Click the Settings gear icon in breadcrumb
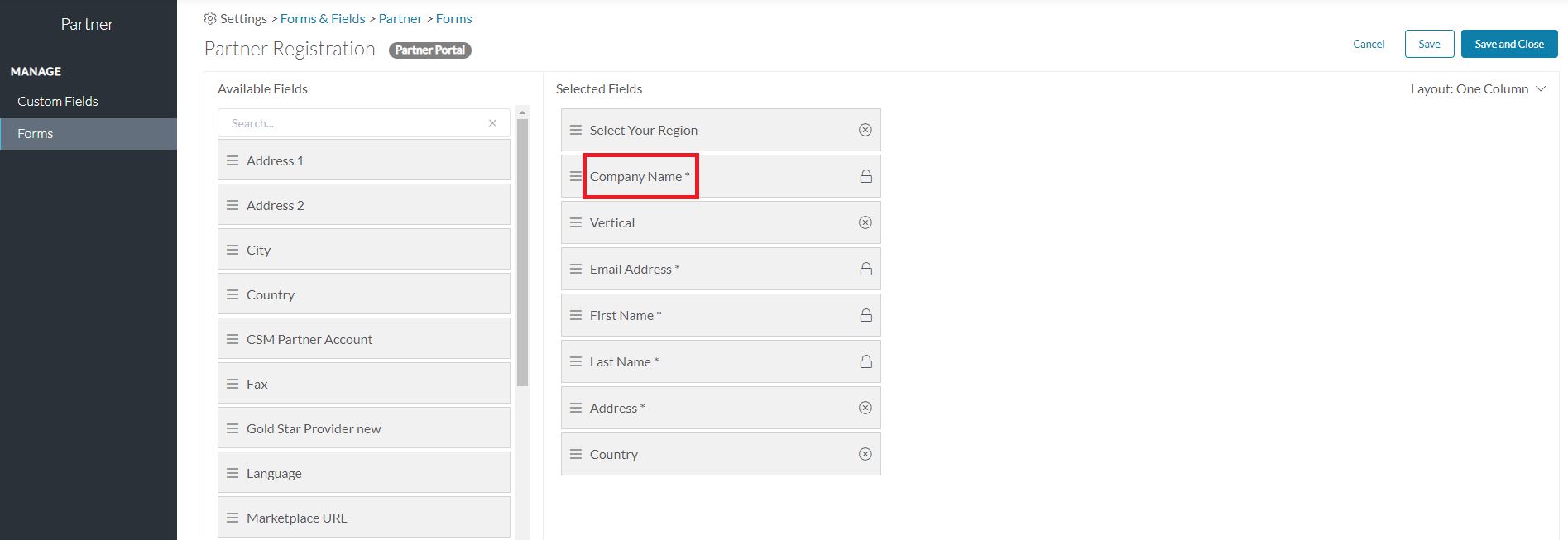 tap(209, 17)
